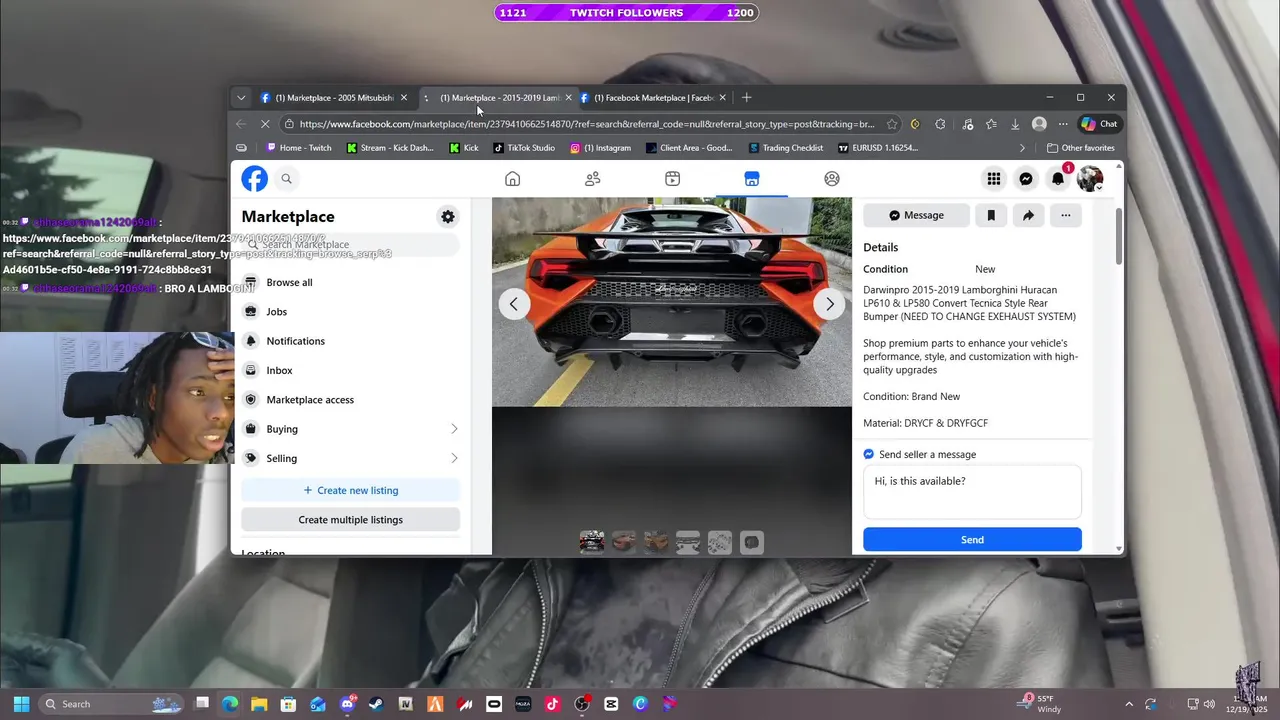1280x720 pixels.
Task: Open TikTok from the taskbar
Action: coord(552,704)
